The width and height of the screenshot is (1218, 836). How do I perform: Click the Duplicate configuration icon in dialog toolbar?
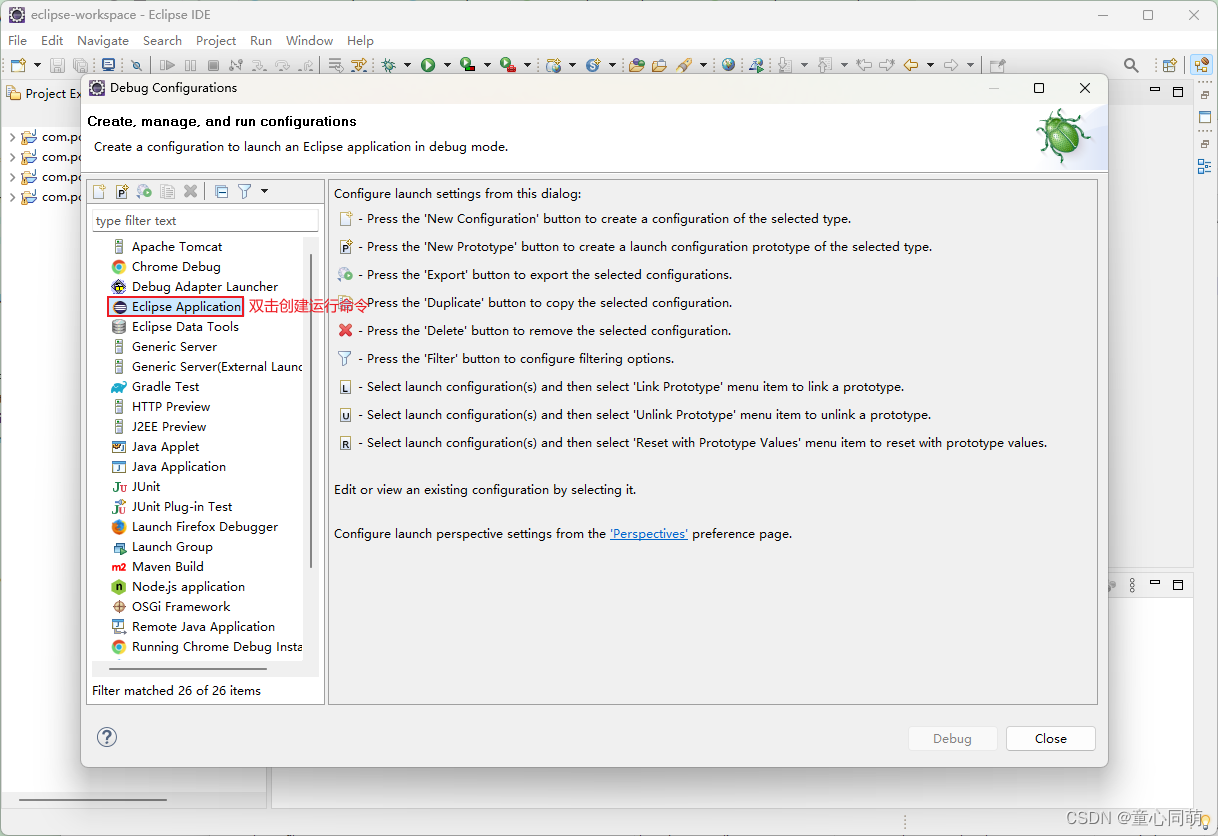point(167,191)
